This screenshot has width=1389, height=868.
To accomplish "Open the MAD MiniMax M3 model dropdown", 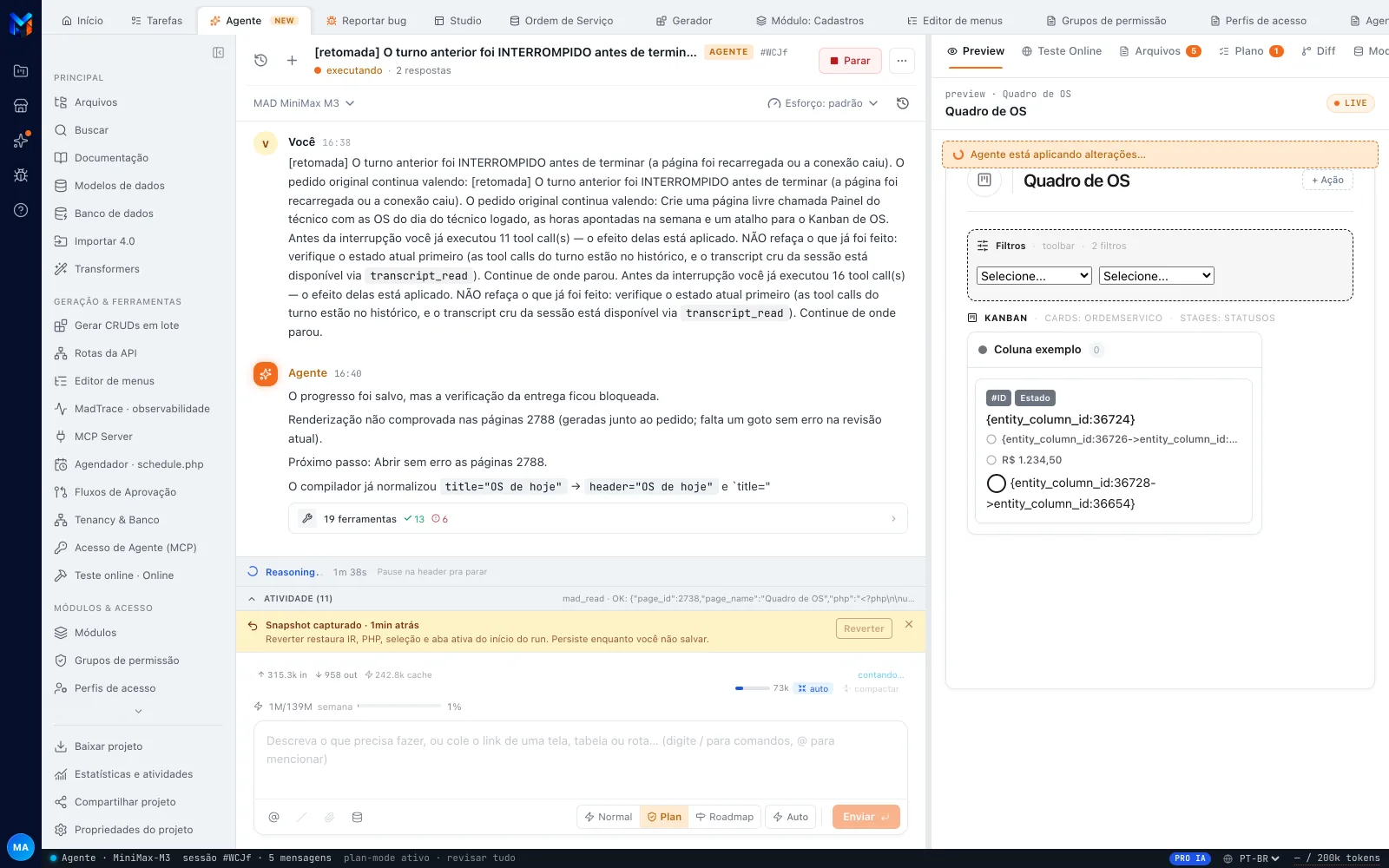I will point(304,103).
